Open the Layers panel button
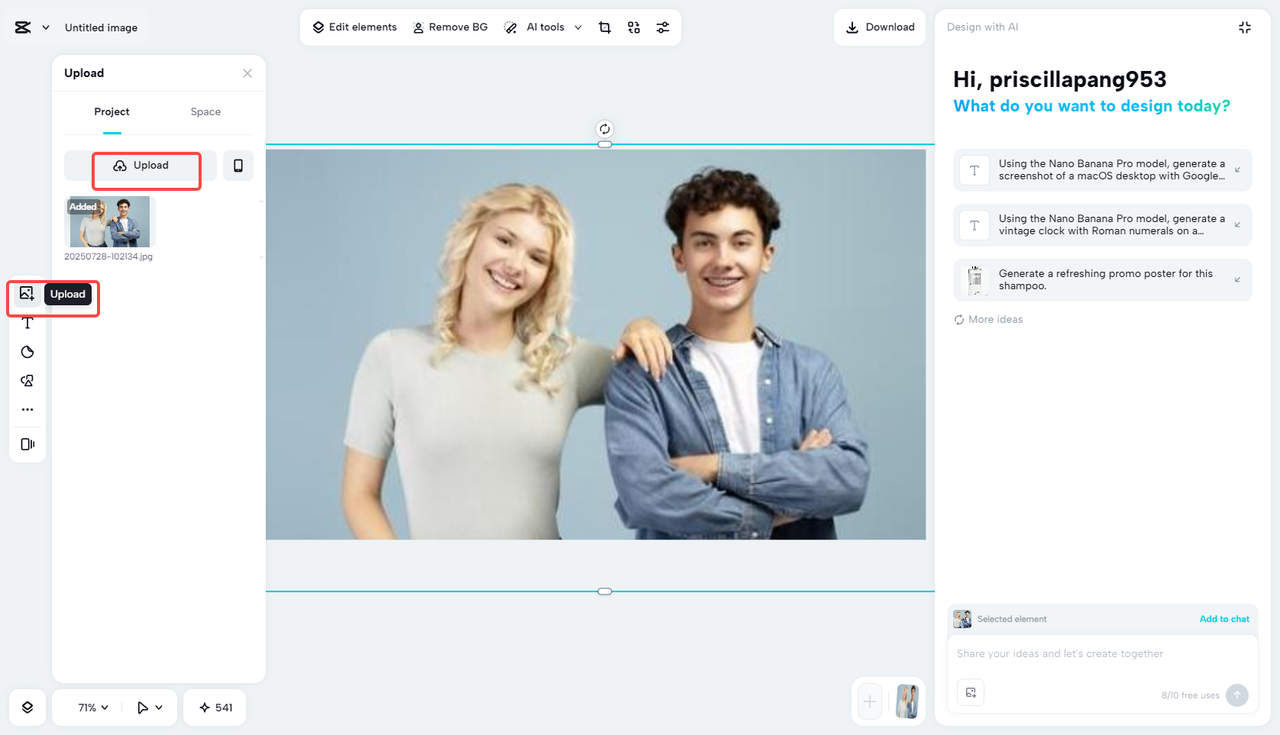 tap(27, 707)
